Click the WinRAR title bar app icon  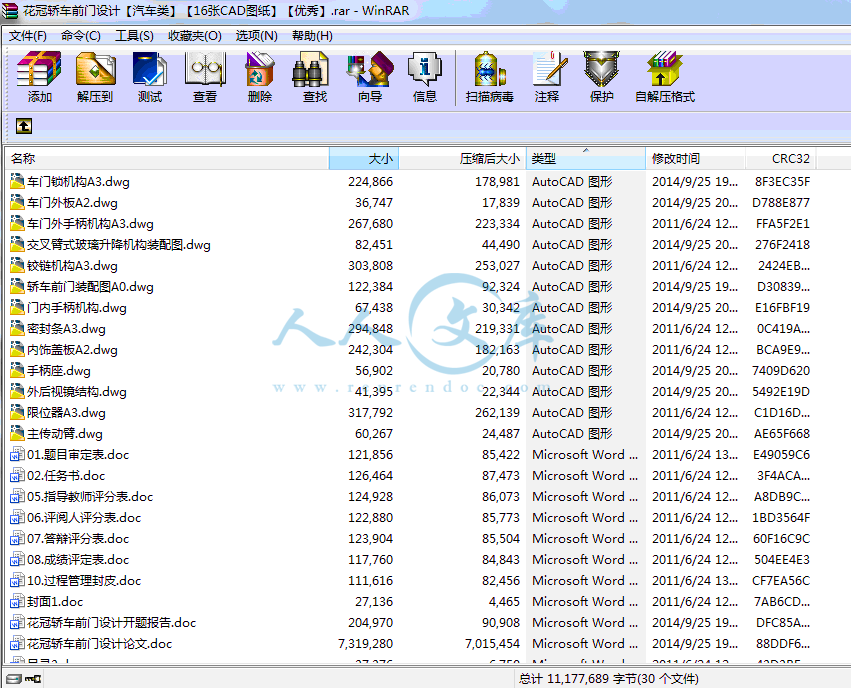coord(10,10)
